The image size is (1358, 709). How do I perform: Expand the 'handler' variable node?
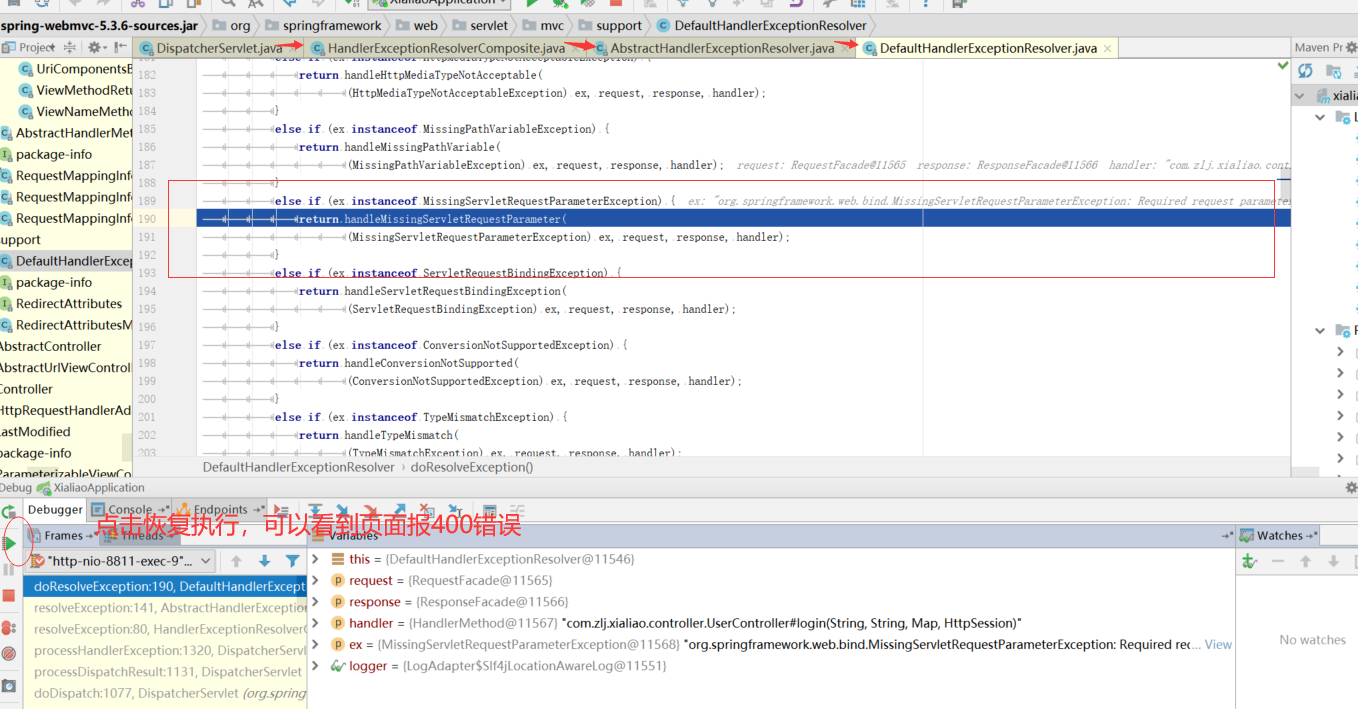316,623
